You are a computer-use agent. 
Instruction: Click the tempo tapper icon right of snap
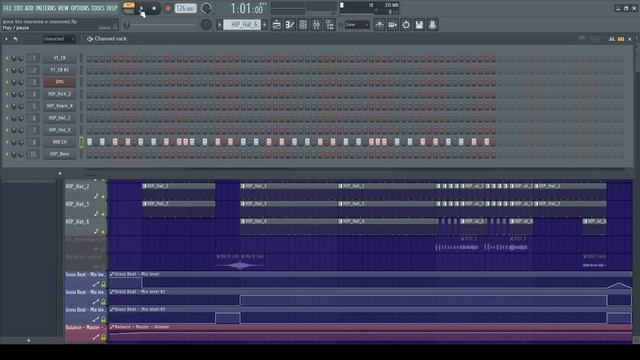pyautogui.click(x=379, y=25)
